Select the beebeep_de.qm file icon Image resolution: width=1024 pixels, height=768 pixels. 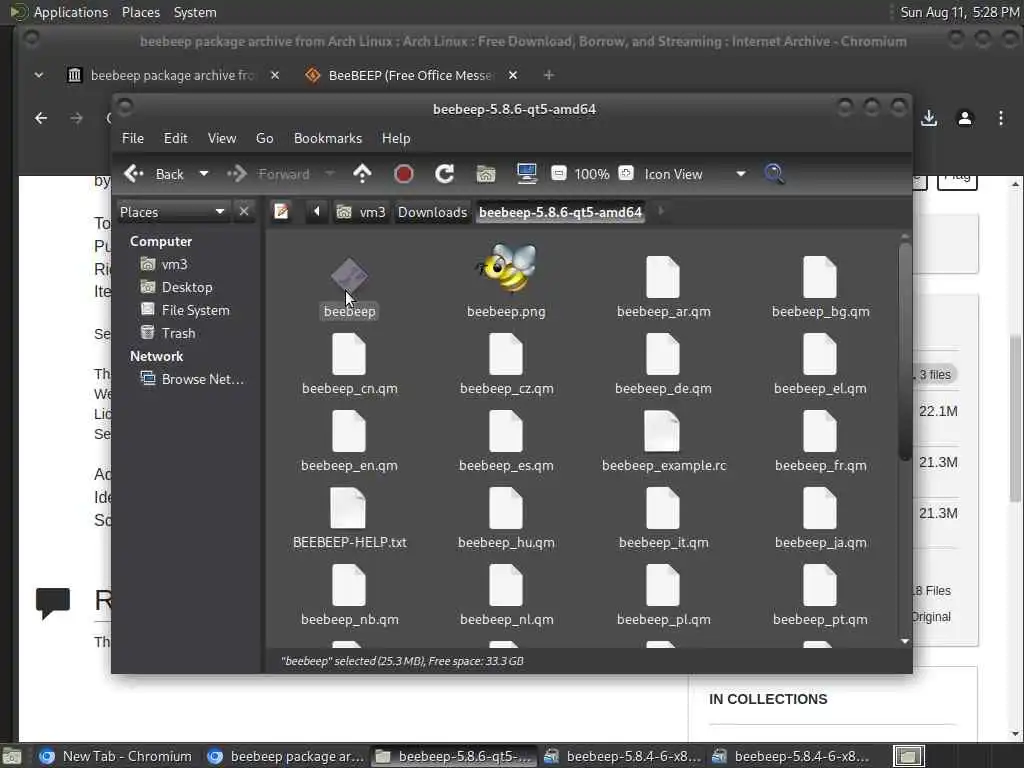(663, 354)
